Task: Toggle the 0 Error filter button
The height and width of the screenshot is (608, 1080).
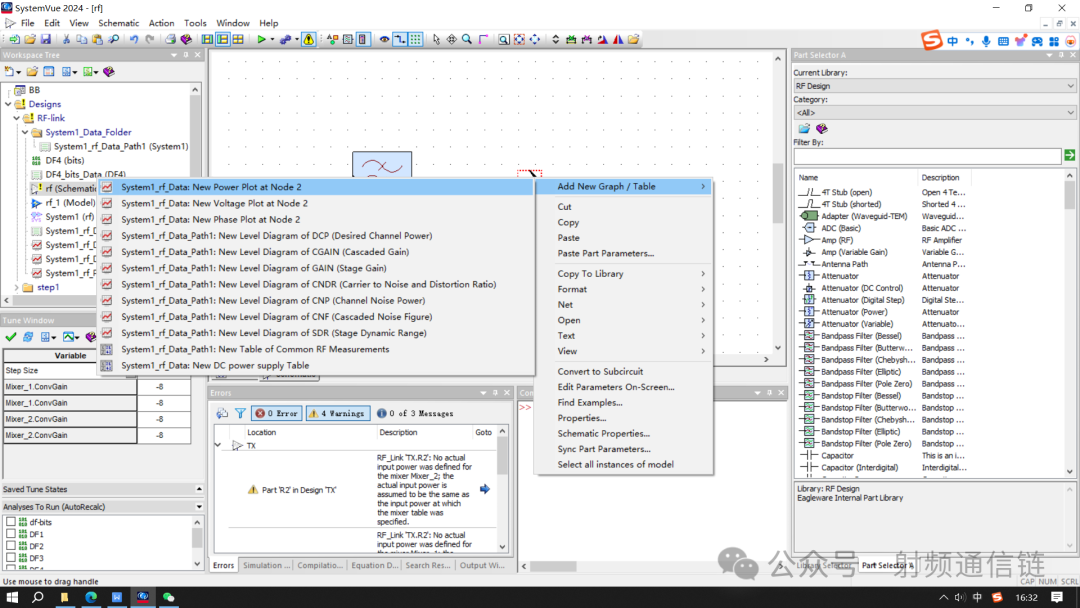Action: (x=277, y=413)
